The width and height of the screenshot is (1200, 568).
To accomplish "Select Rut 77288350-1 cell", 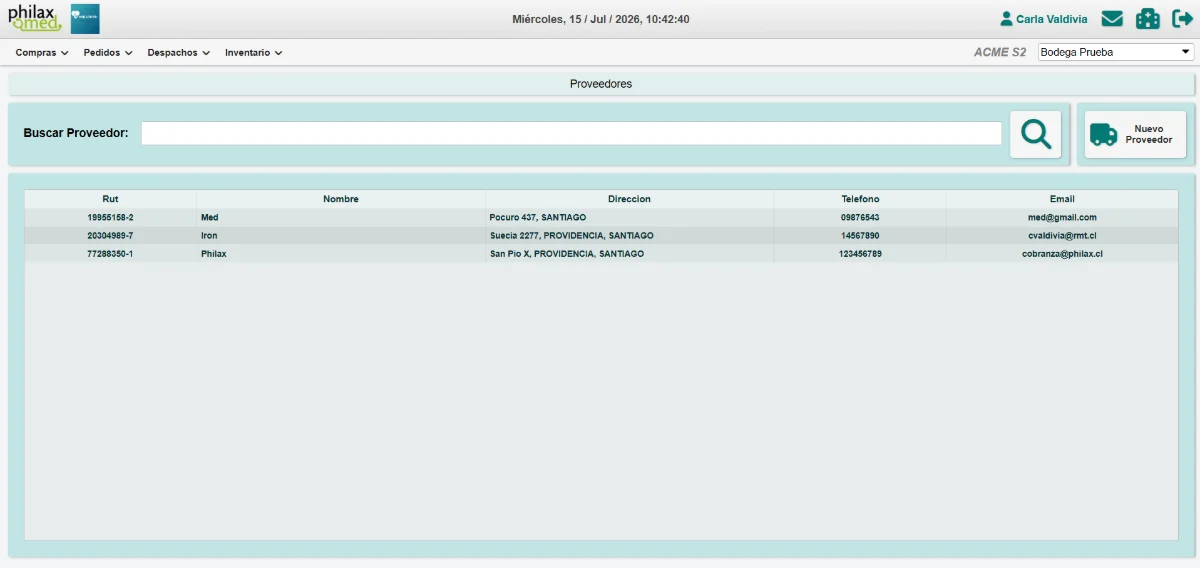I will 110,254.
